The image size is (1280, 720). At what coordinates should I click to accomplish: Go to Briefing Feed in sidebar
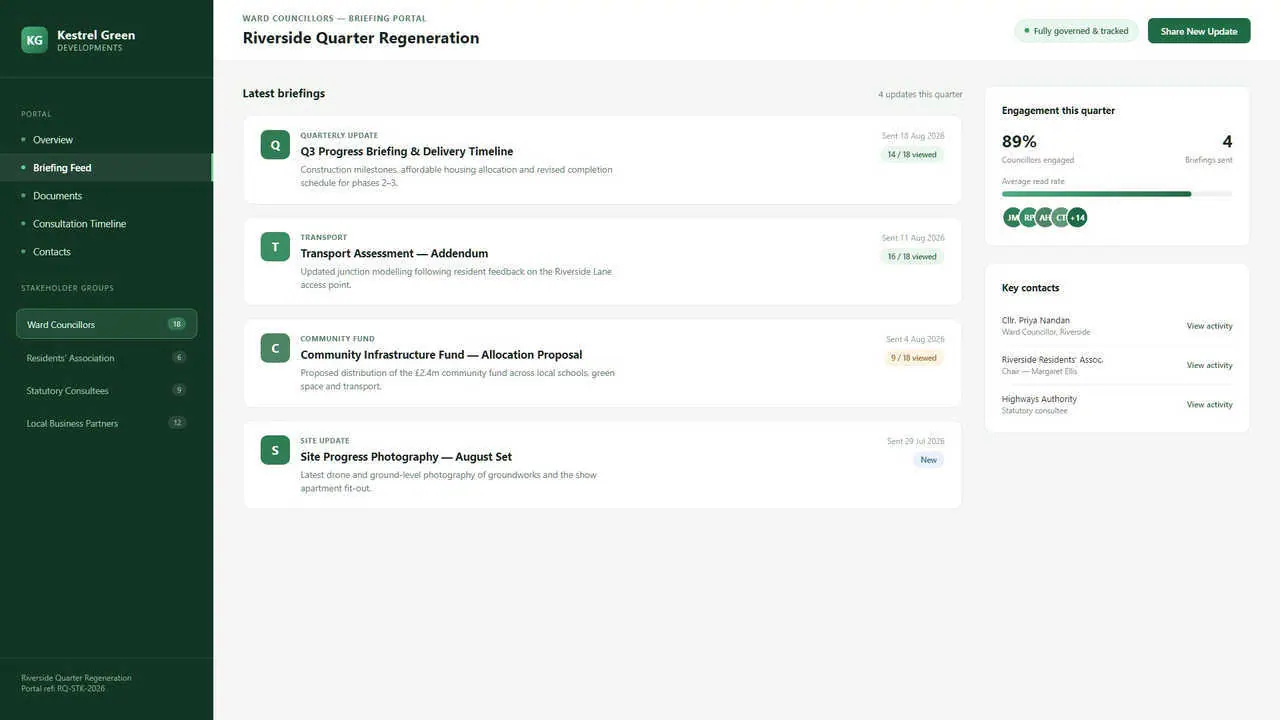click(x=106, y=168)
